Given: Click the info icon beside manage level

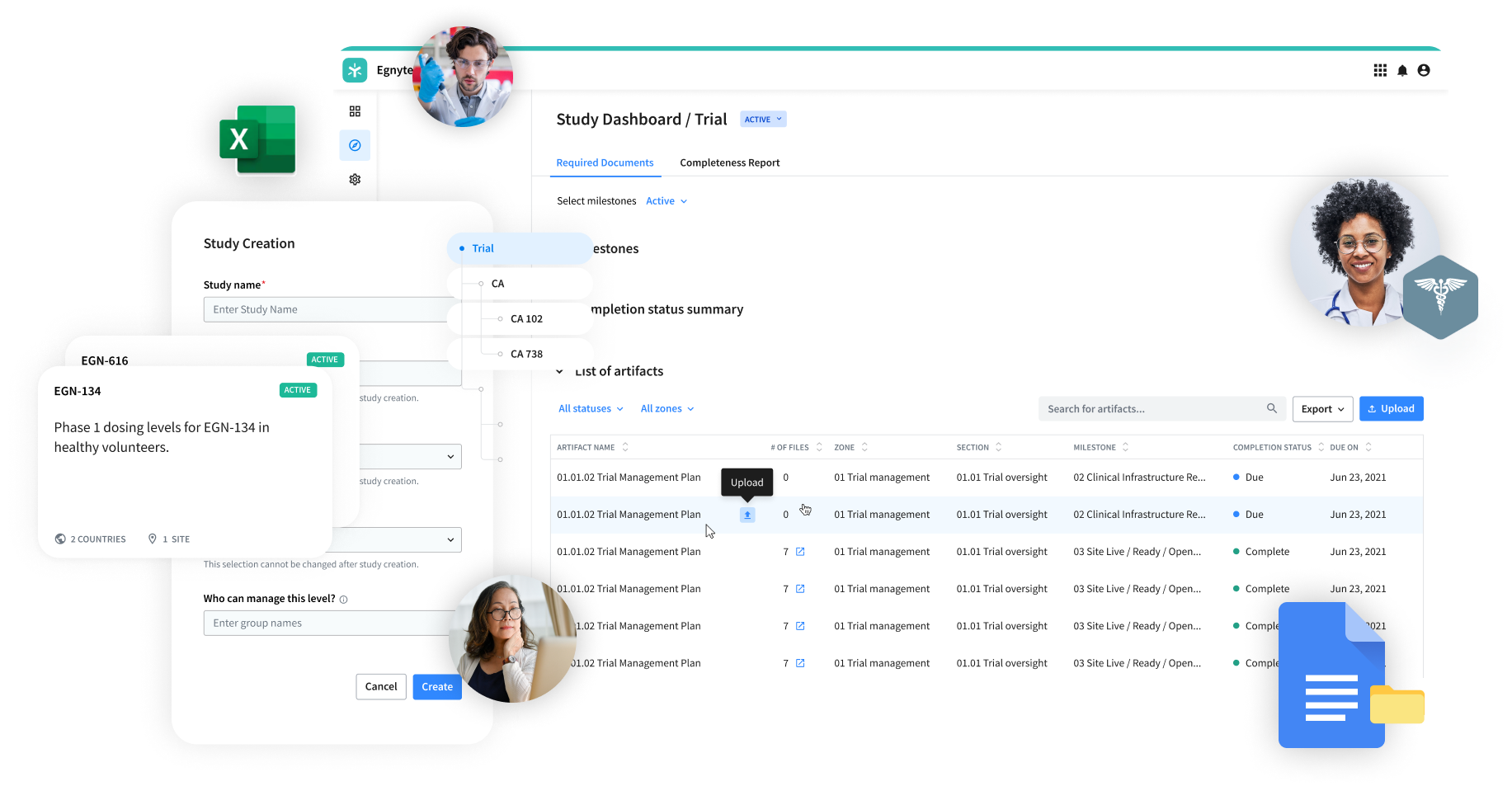Looking at the screenshot, I should pos(344,600).
